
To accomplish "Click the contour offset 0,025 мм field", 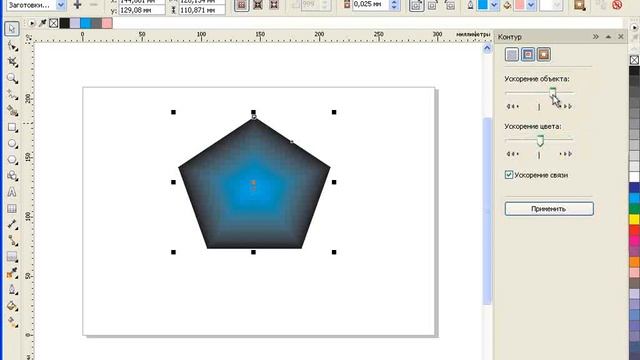I will pyautogui.click(x=371, y=4).
